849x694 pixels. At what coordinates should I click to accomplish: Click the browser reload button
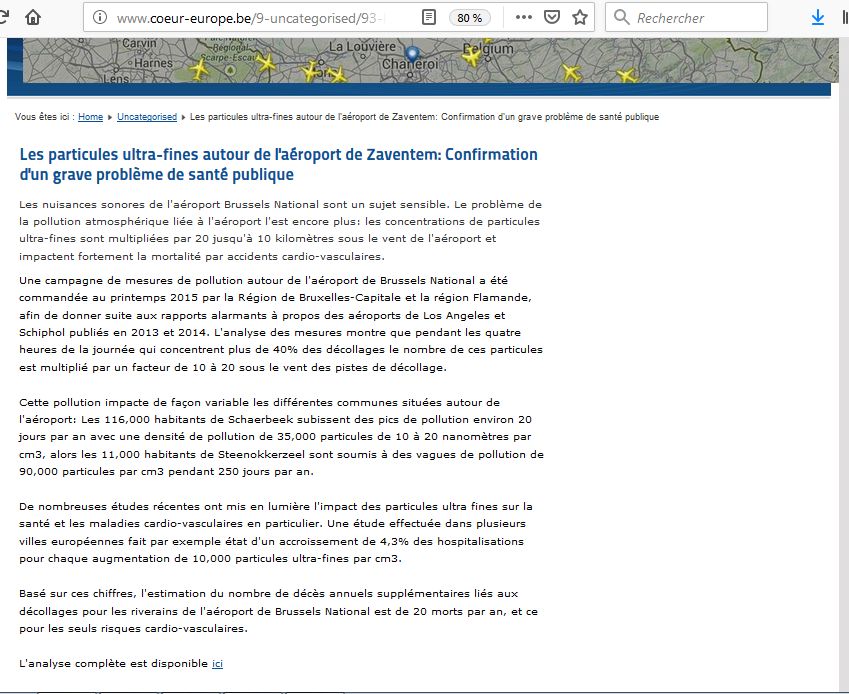click(4, 17)
